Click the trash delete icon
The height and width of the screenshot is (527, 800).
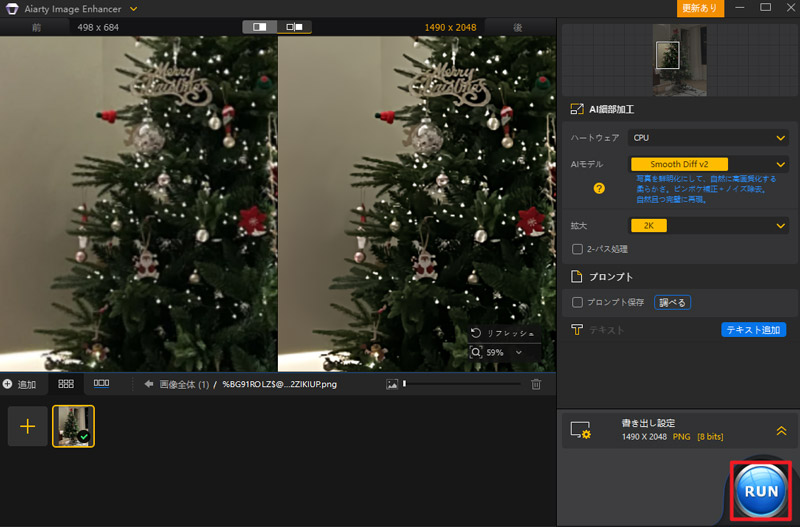[536, 384]
